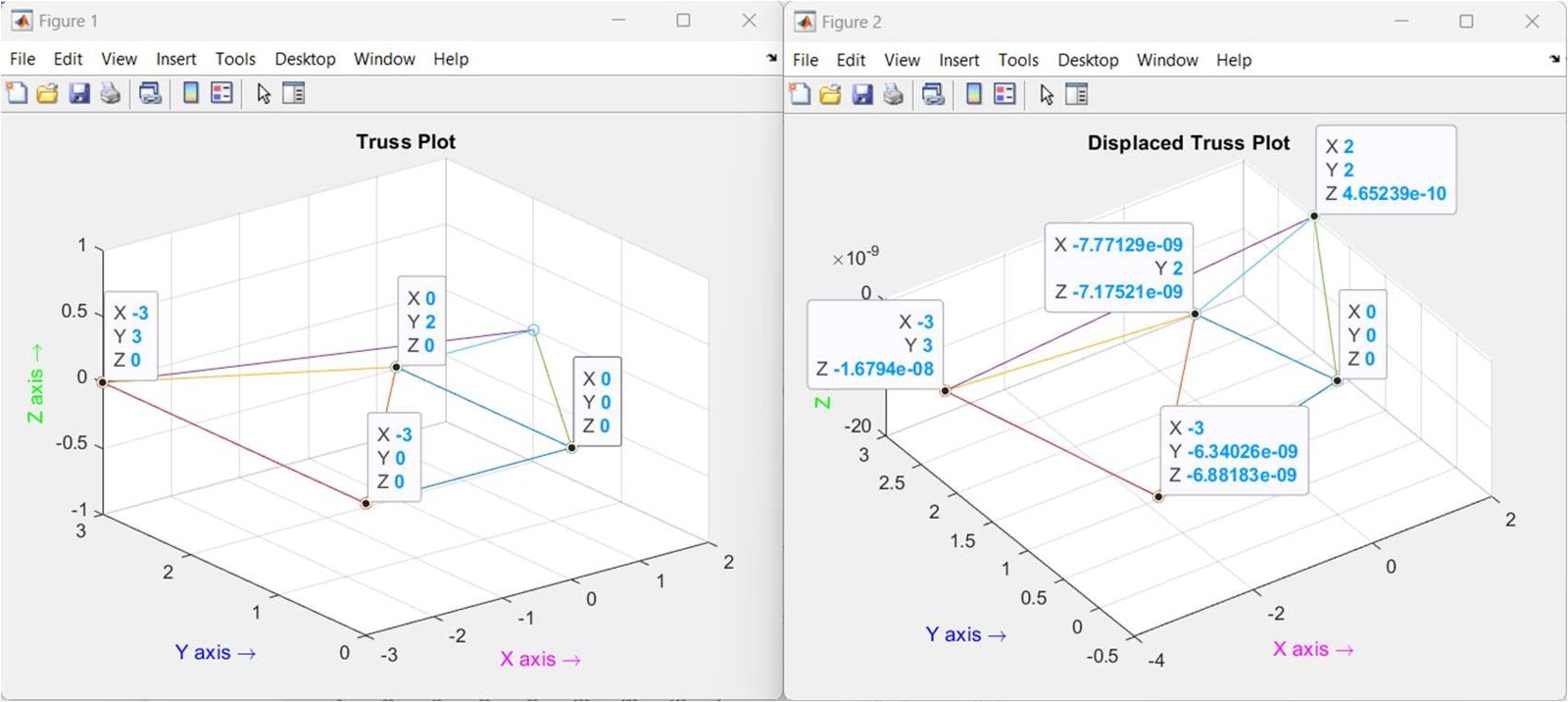Viewport: 1568px width, 702px height.
Task: Click New Figure icon in Figure 1 toolbar
Action: (x=17, y=93)
